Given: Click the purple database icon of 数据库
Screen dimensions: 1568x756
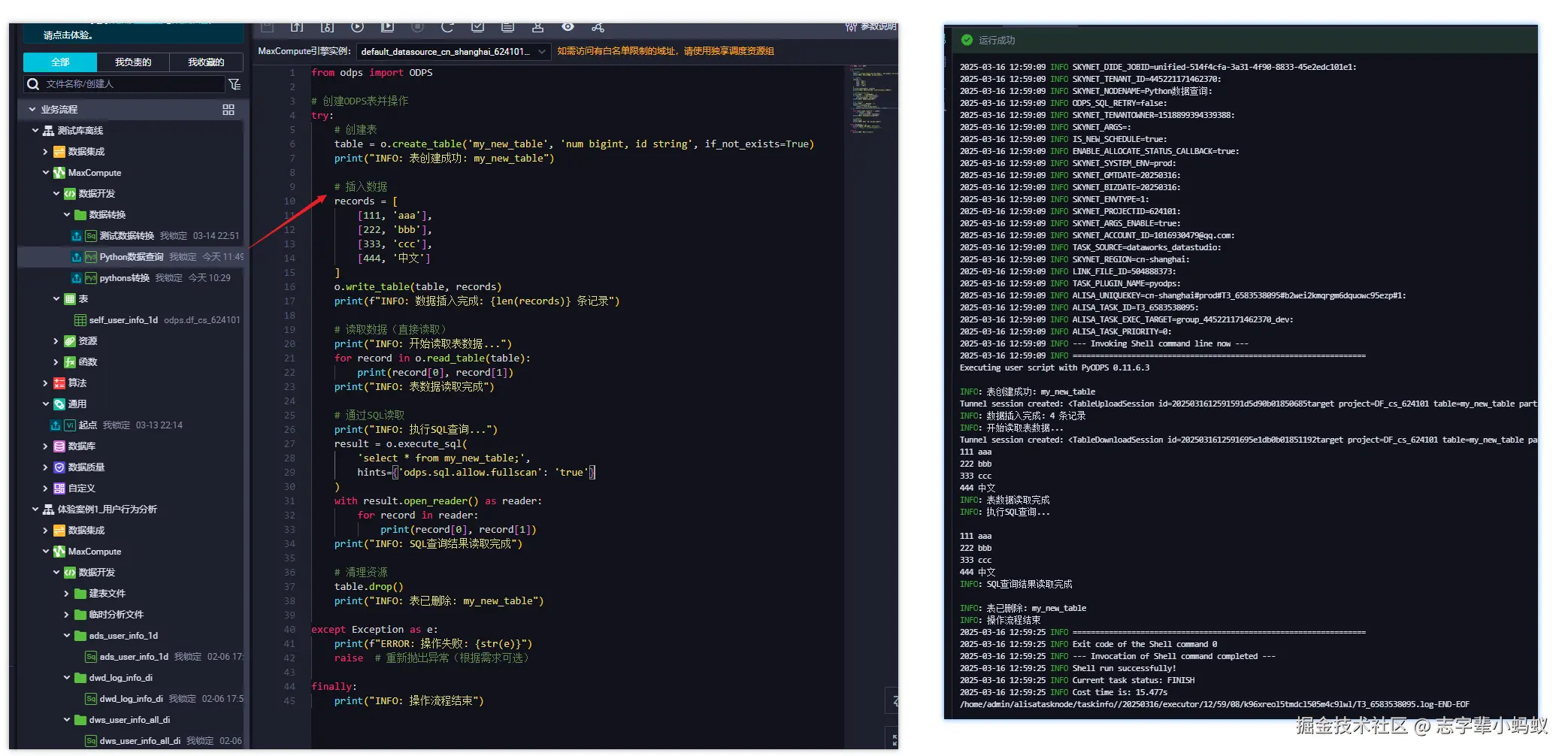Looking at the screenshot, I should (x=59, y=446).
